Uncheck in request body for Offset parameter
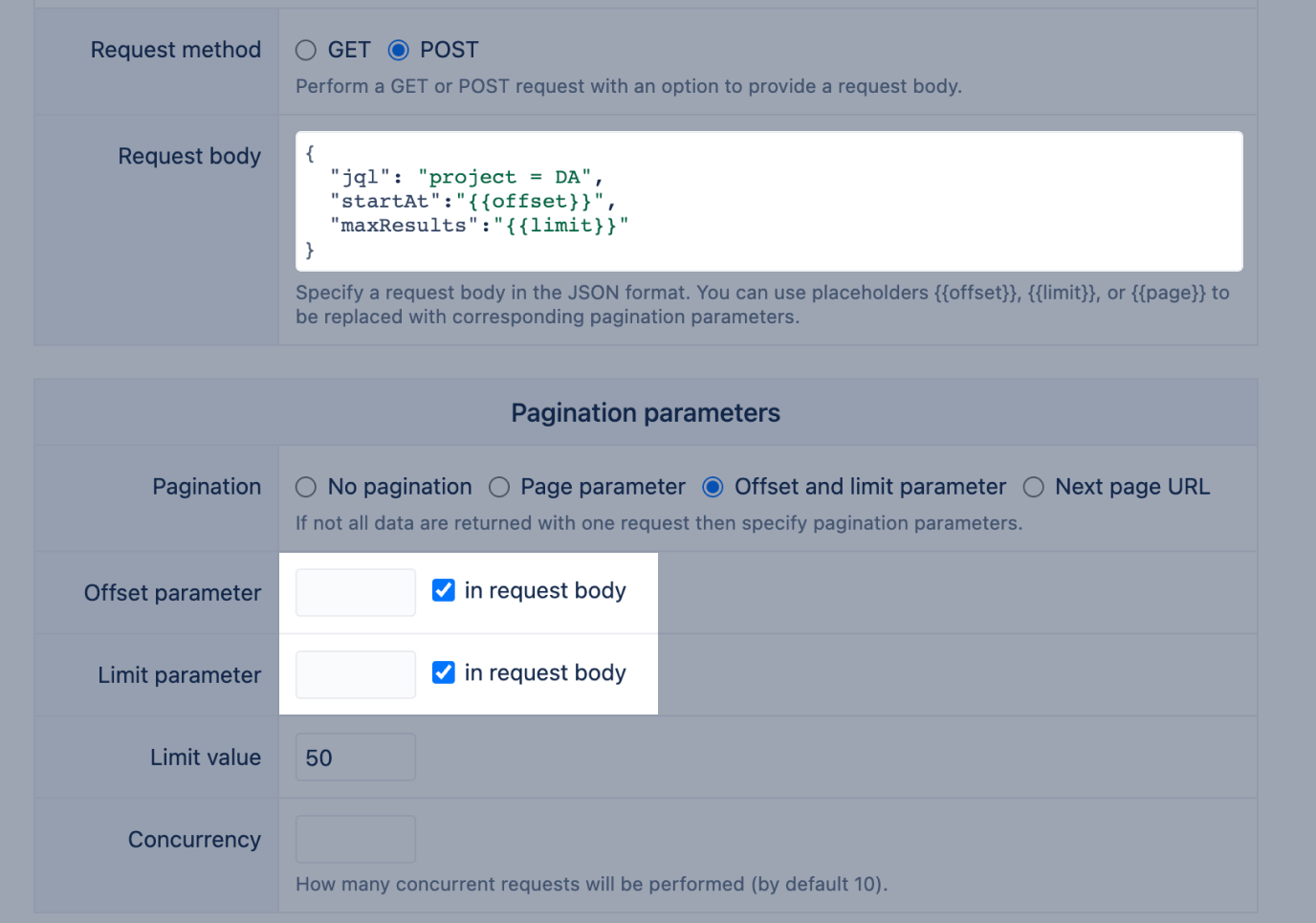 coord(443,590)
